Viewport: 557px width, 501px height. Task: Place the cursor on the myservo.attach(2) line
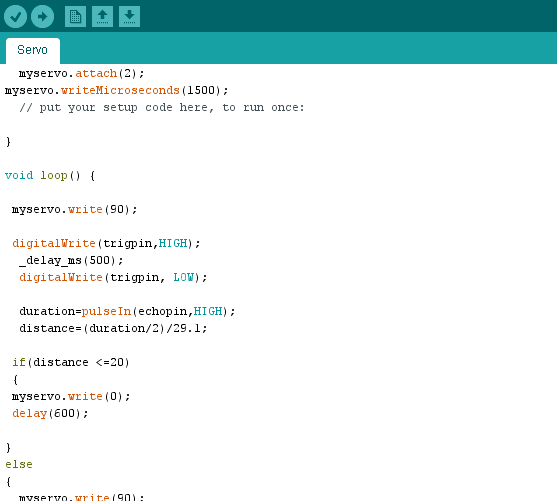pyautogui.click(x=81, y=74)
